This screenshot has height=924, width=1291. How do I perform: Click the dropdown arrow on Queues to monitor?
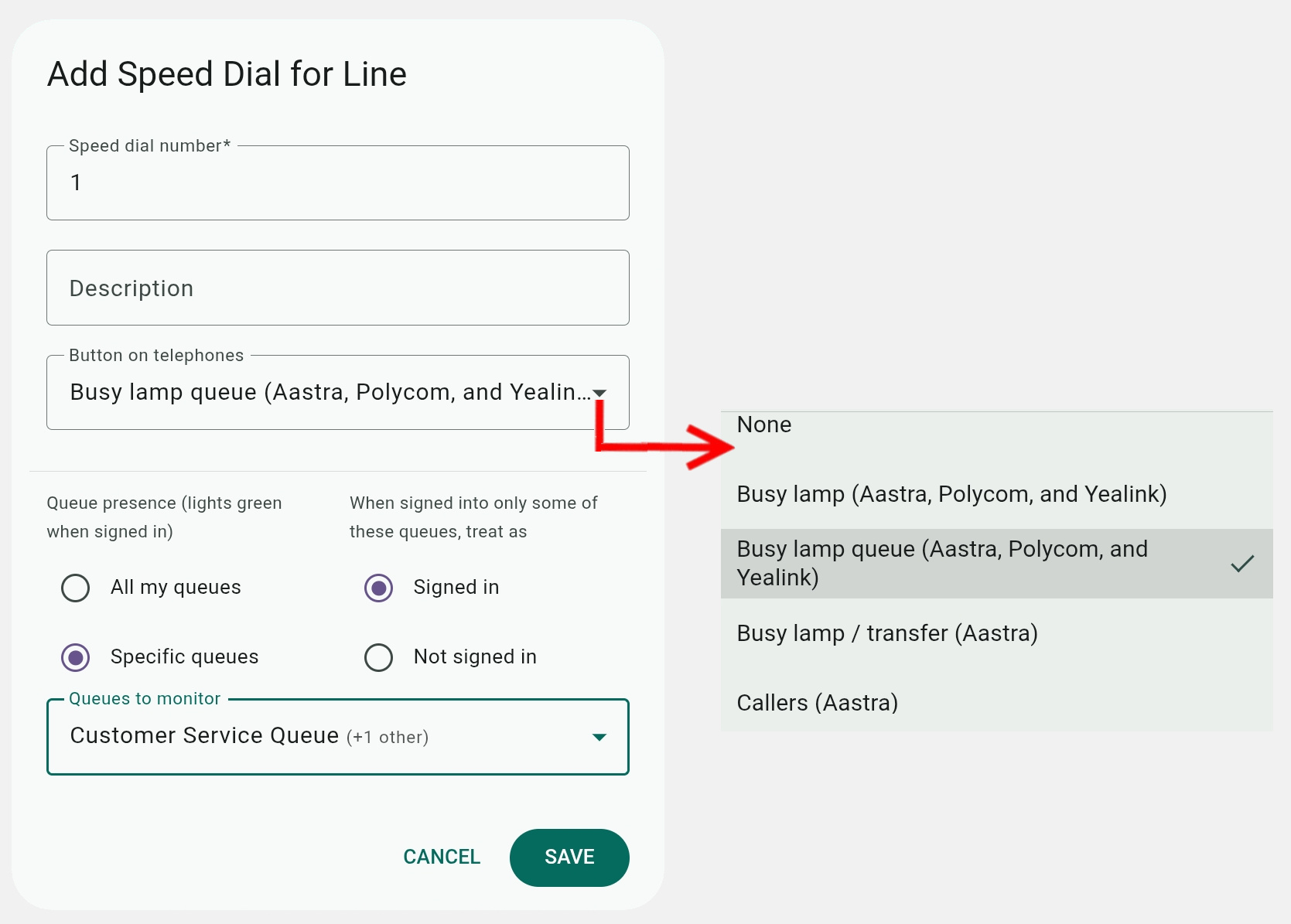tap(599, 737)
